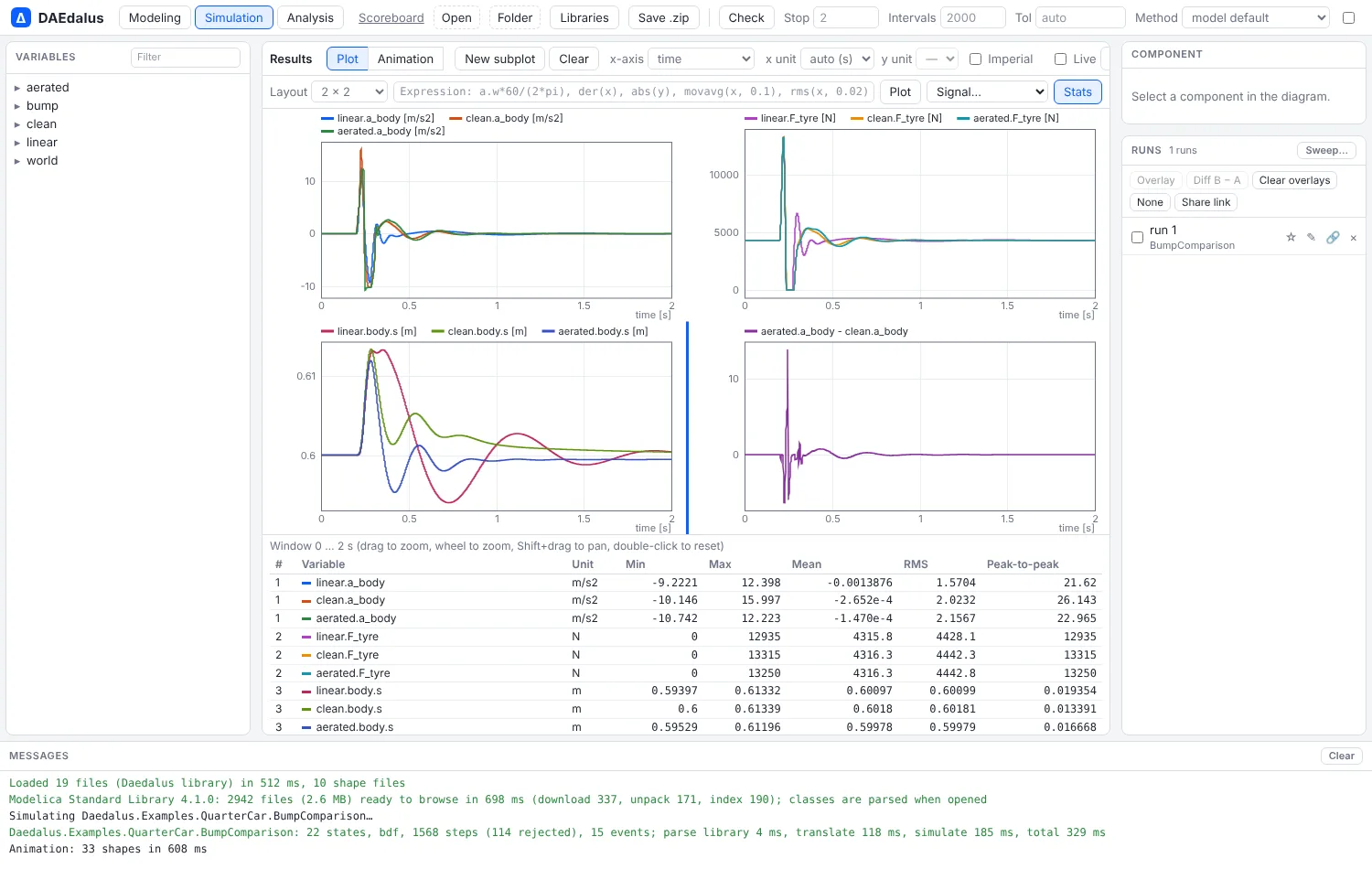Screen dimensions: 1372x869
Task: Click the Open button
Action: 456,17
